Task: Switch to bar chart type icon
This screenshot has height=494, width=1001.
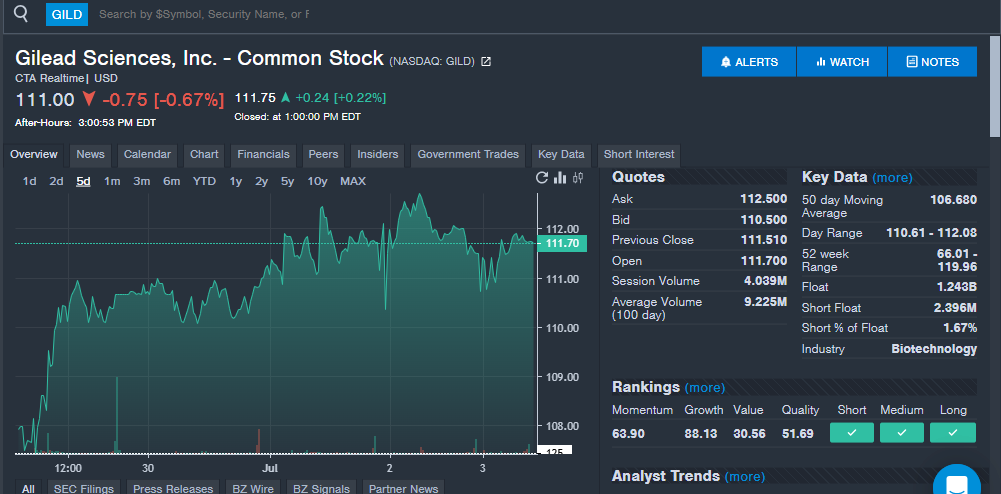Action: [x=560, y=177]
